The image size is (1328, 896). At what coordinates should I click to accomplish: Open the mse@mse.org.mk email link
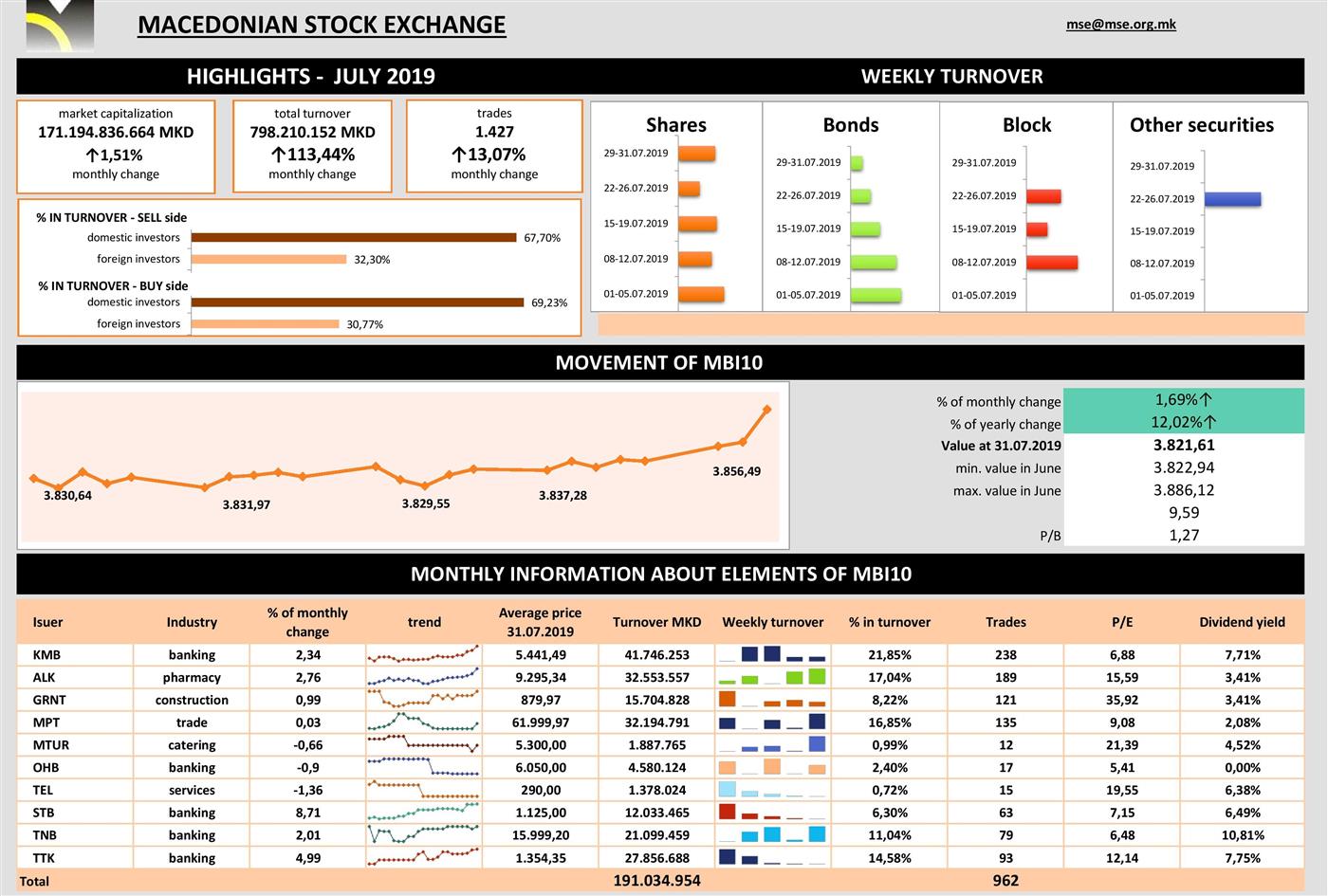coord(1120,25)
